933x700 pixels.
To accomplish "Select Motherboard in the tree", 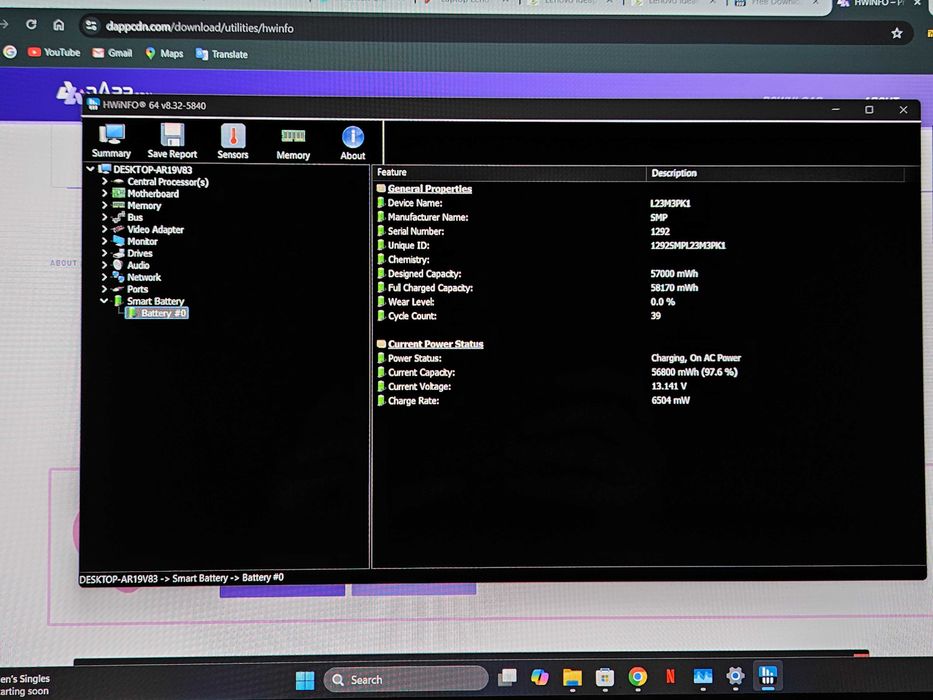I will 153,193.
